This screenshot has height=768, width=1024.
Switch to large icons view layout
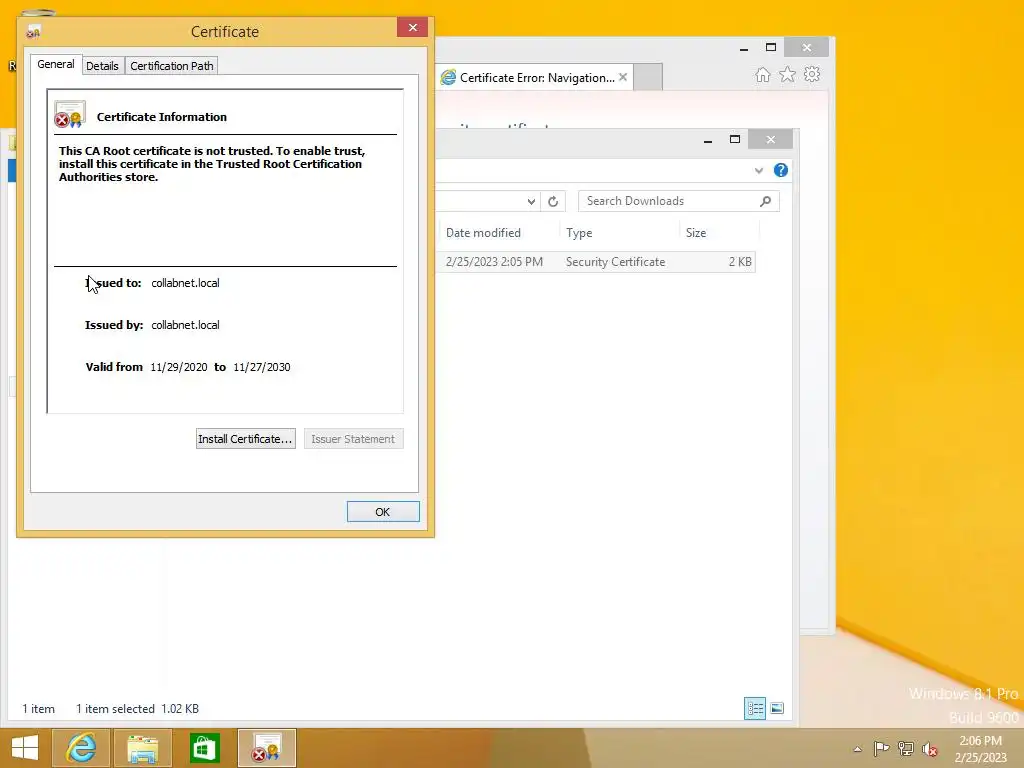tap(777, 709)
